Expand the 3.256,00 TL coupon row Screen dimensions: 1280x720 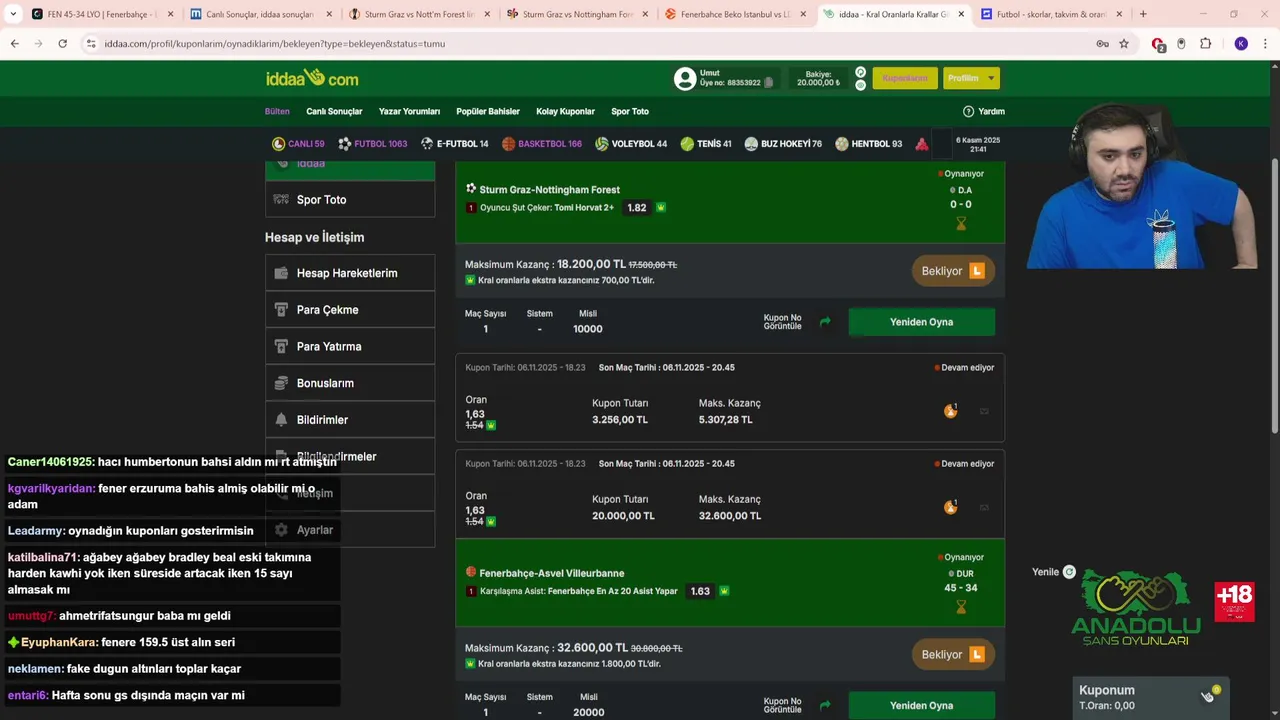click(x=730, y=398)
